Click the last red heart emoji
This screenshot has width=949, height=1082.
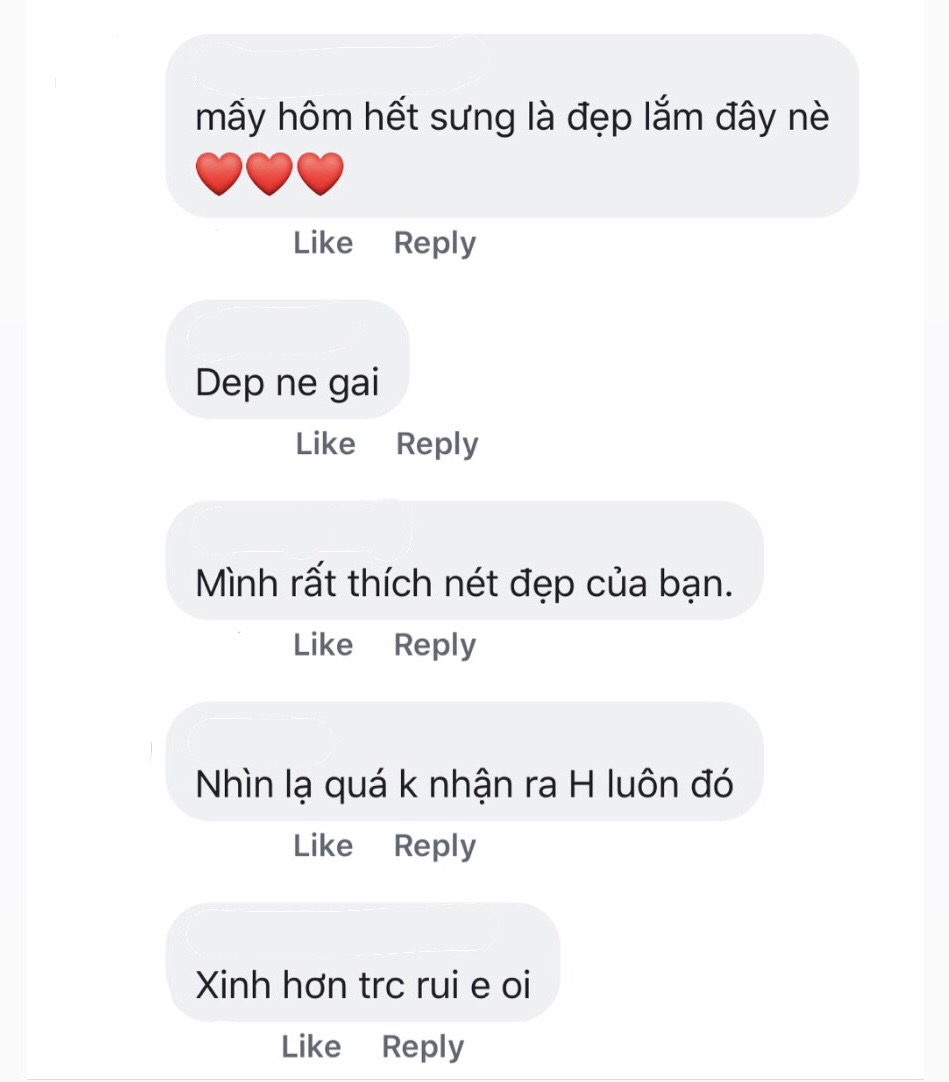coord(320,174)
